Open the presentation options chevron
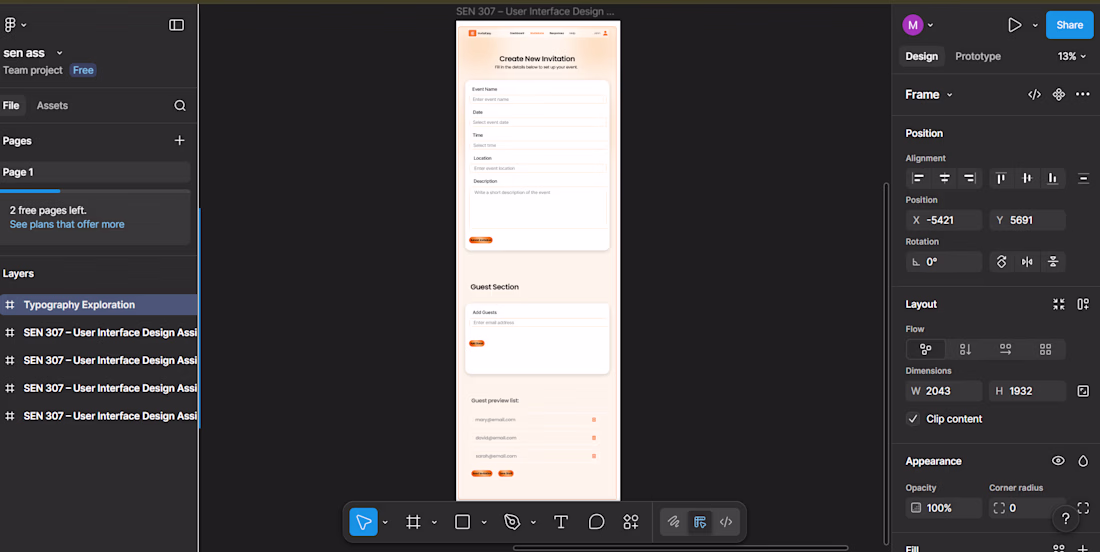The image size is (1100, 552). click(1035, 25)
